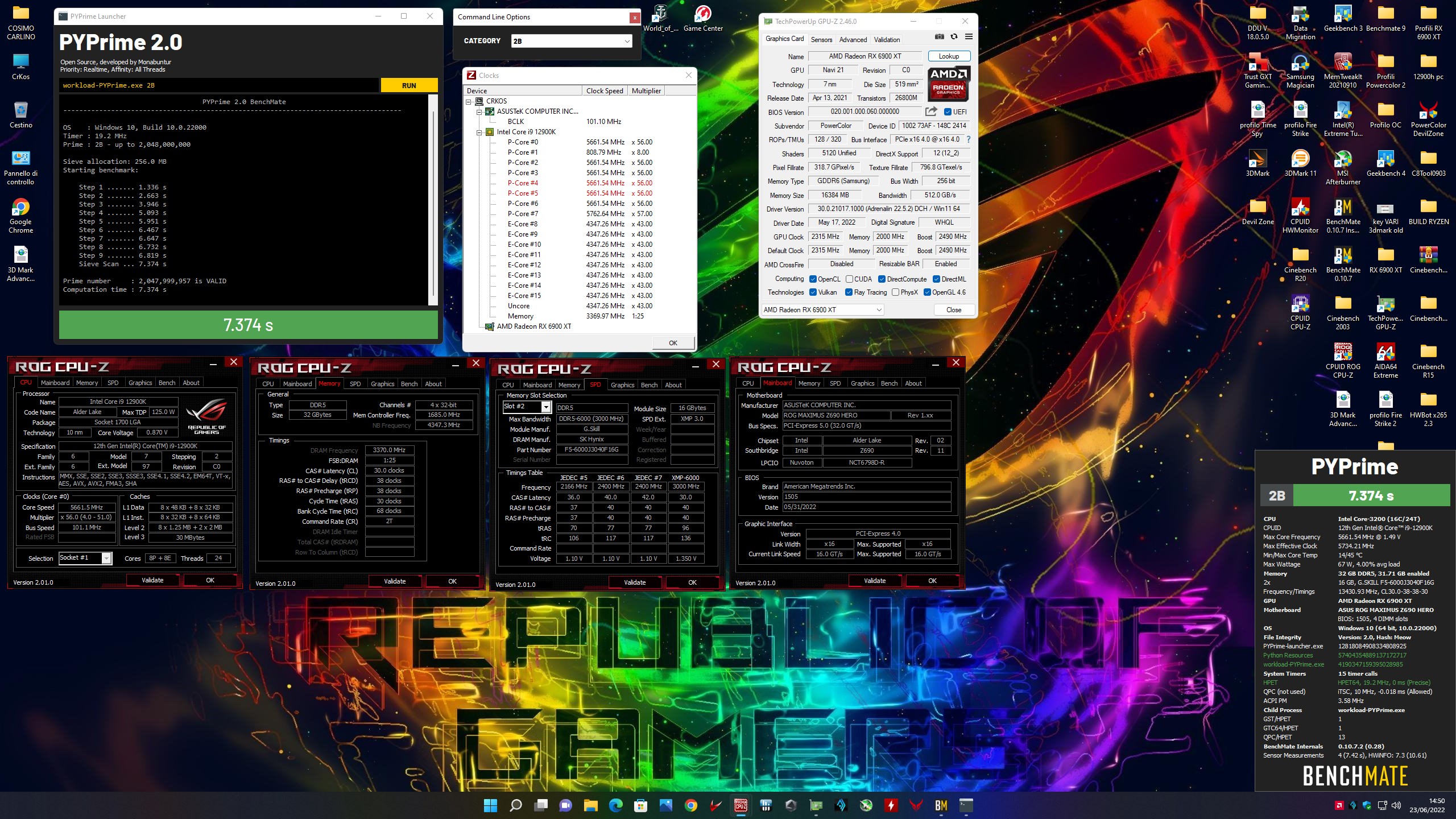
Task: Open the TechPowerUp GPU-Z desktop icon
Action: tap(1385, 312)
